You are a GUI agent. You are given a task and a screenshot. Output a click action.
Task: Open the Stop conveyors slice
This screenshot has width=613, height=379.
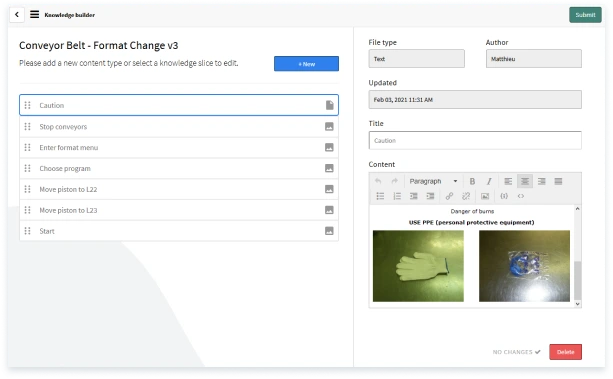179,126
